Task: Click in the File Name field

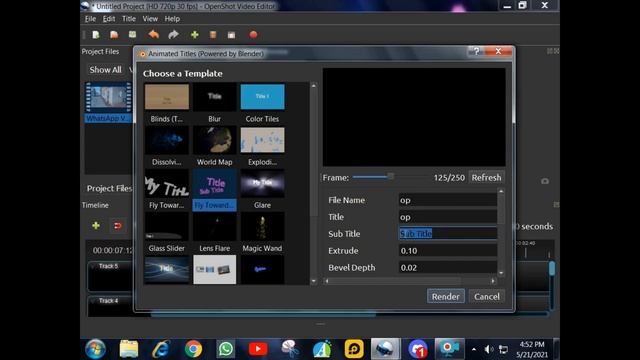Action: 448,200
